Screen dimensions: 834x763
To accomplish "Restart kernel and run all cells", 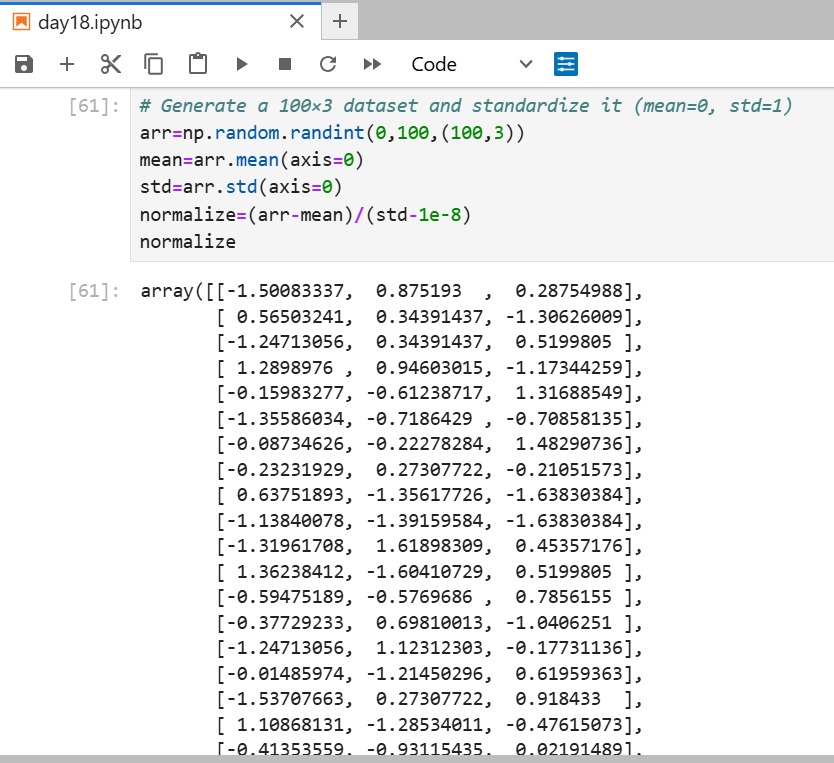I will [x=371, y=63].
